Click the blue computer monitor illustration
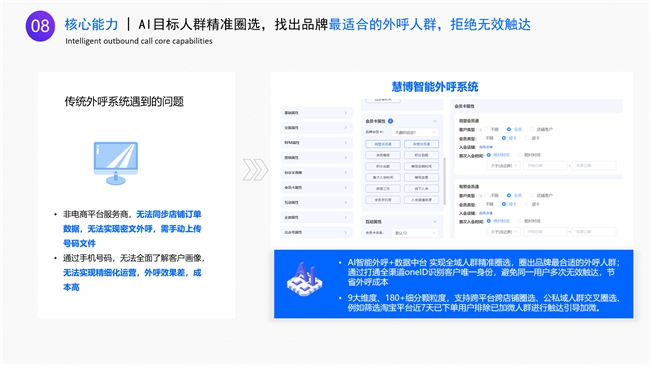This screenshot has height=365, width=650. [x=116, y=163]
